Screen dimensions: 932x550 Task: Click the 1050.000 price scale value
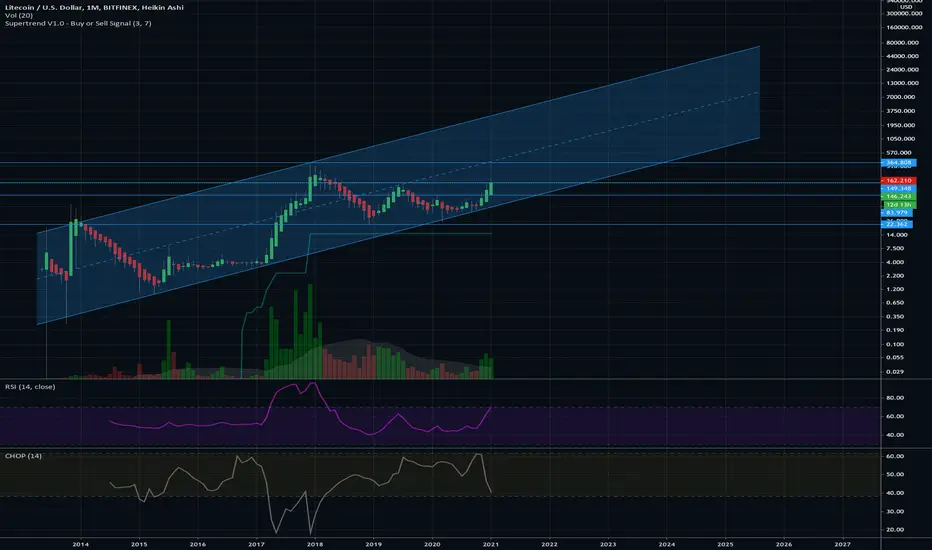click(900, 139)
